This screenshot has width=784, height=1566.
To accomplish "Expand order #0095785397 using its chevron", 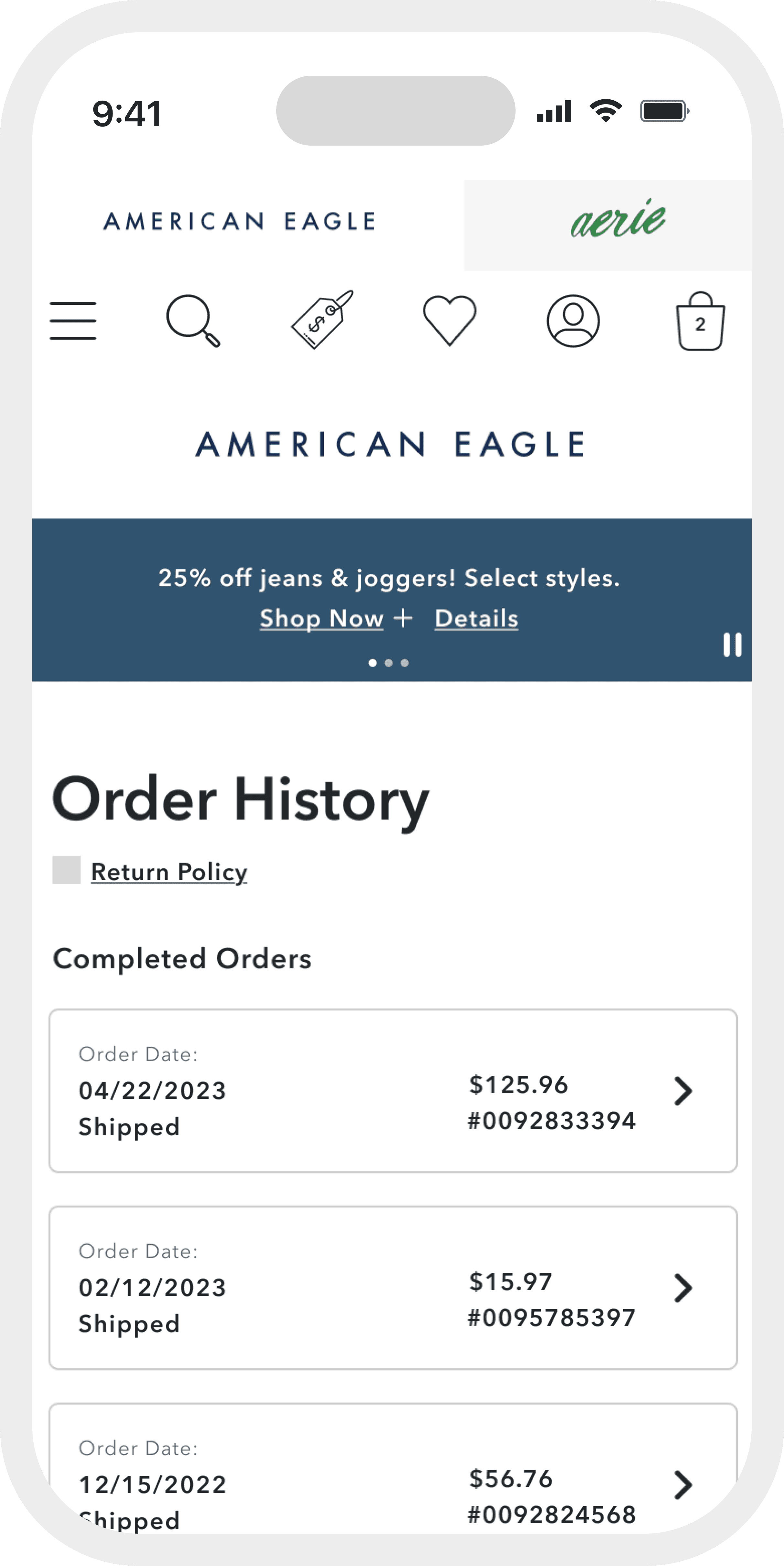I will click(683, 1287).
